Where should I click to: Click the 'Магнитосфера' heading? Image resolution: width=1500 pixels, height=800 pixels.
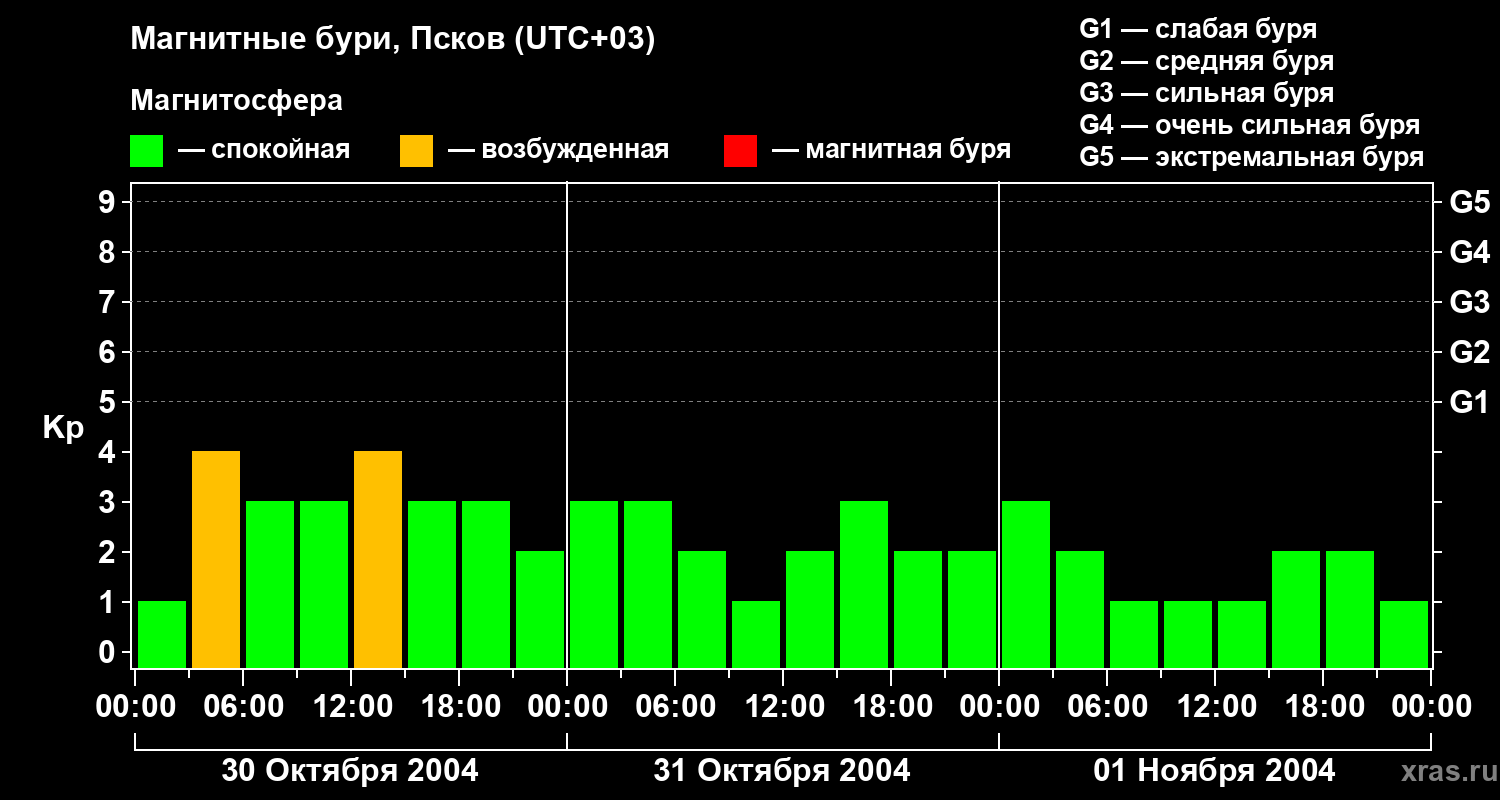point(236,101)
